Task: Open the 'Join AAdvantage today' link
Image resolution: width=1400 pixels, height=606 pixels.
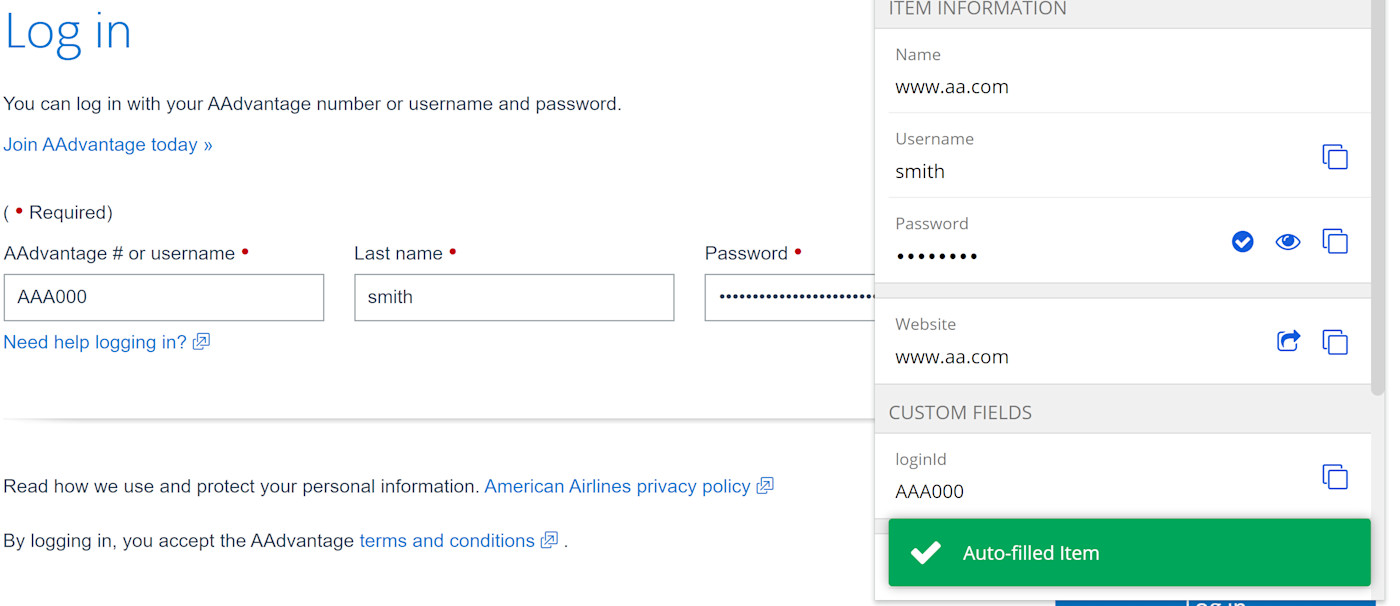Action: coord(107,144)
